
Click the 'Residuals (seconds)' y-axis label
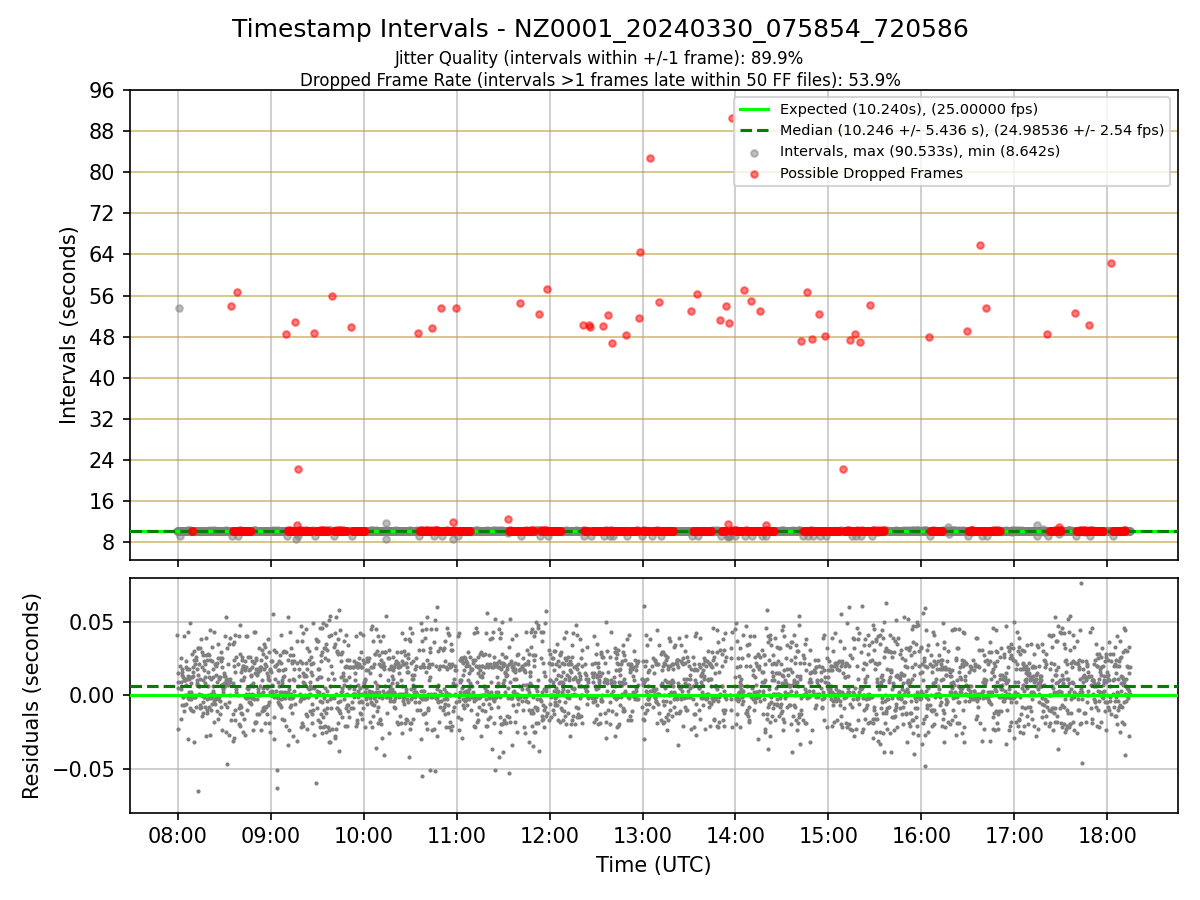31,696
